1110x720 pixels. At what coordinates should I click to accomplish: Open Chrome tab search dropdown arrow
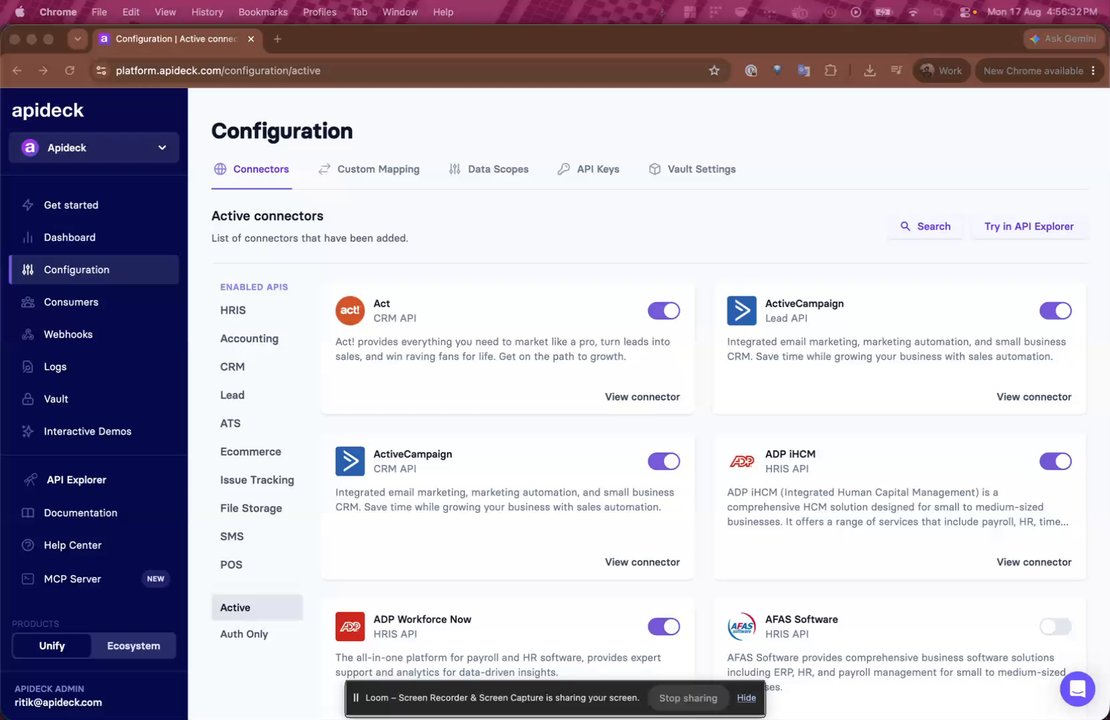pyautogui.click(x=77, y=39)
